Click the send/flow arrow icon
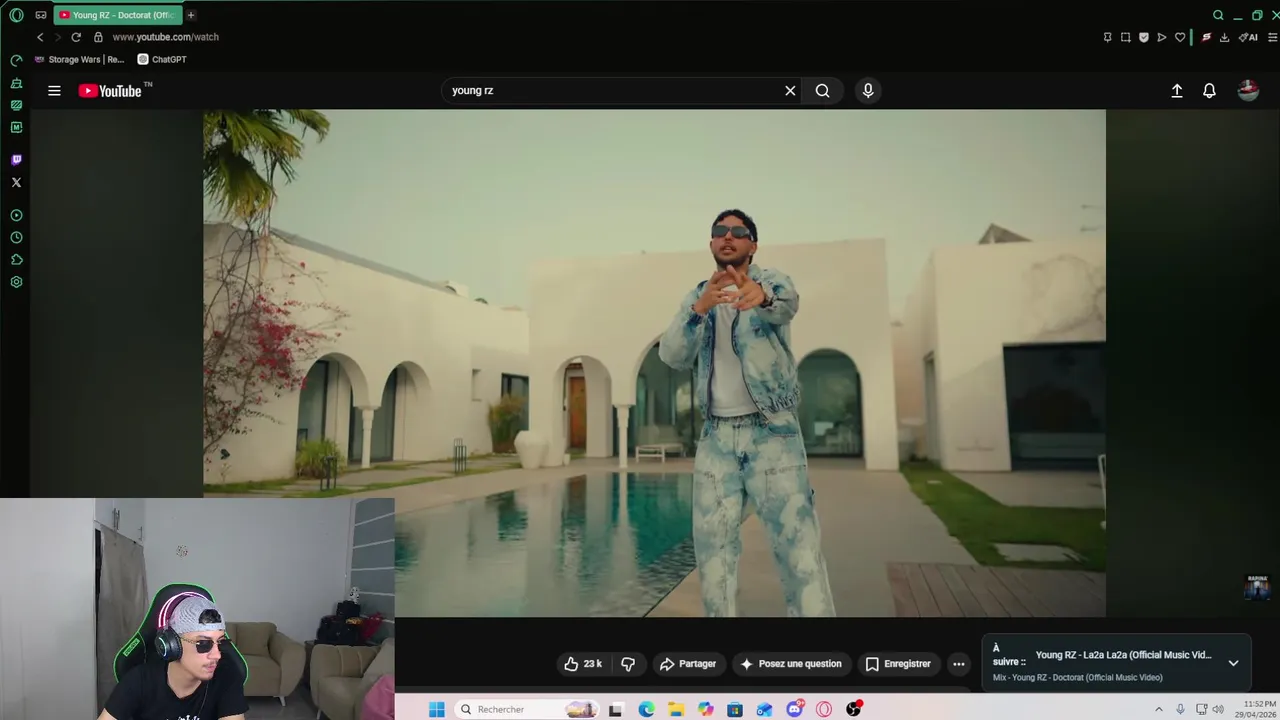The height and width of the screenshot is (720, 1280). click(x=1162, y=37)
